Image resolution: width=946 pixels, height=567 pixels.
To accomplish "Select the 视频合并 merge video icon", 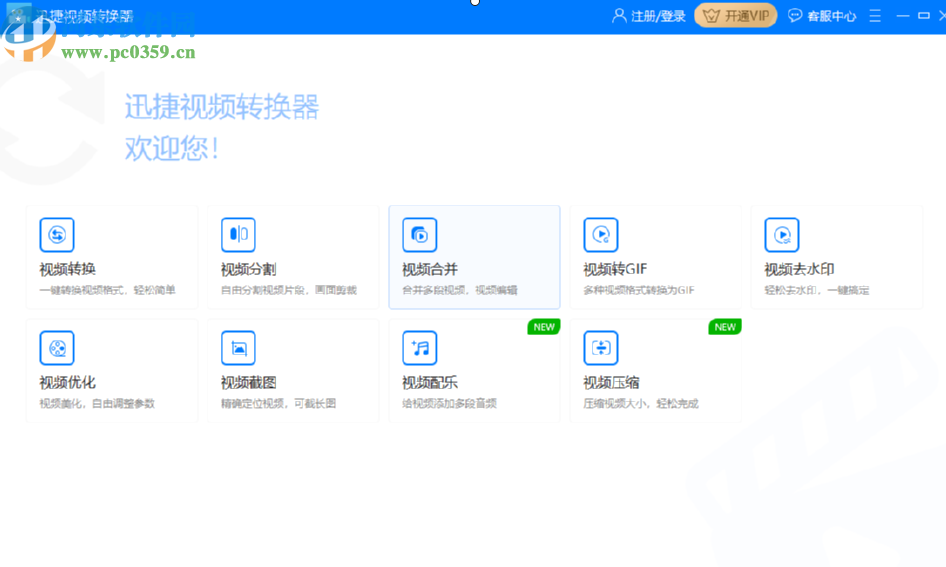I will coord(420,235).
